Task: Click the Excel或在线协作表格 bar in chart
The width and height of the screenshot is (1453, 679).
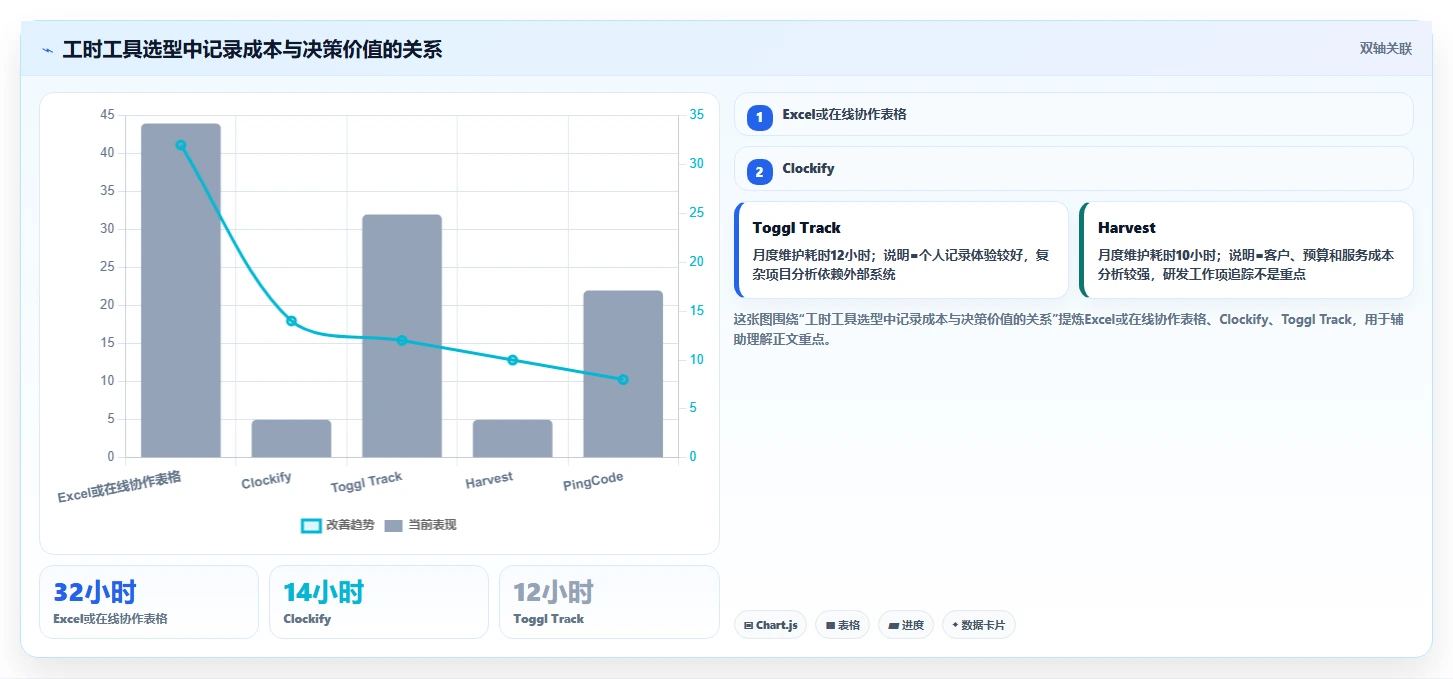Action: tap(181, 290)
